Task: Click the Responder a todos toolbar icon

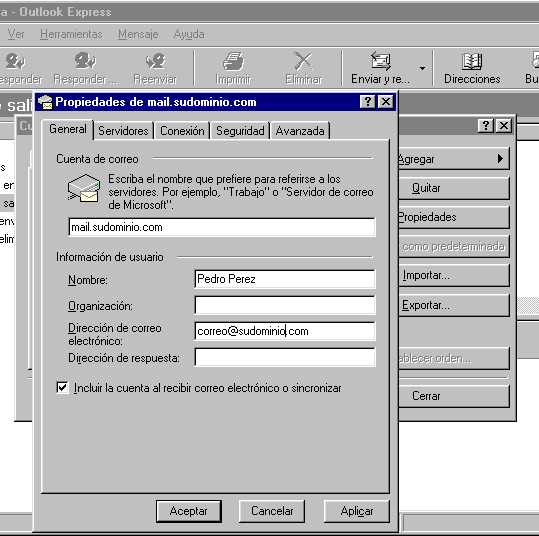Action: pyautogui.click(x=85, y=61)
